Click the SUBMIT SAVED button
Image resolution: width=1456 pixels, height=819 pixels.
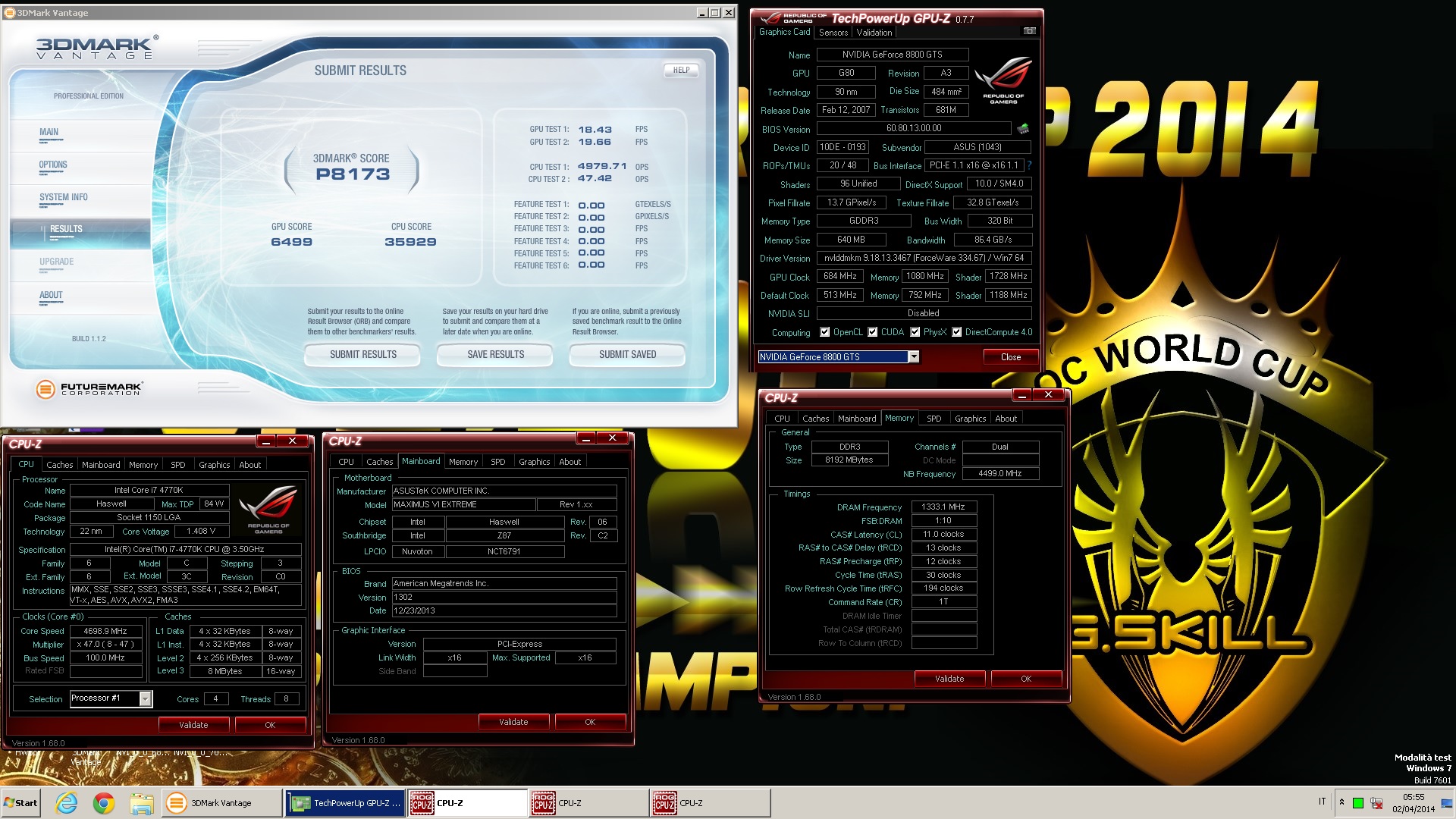click(x=627, y=354)
